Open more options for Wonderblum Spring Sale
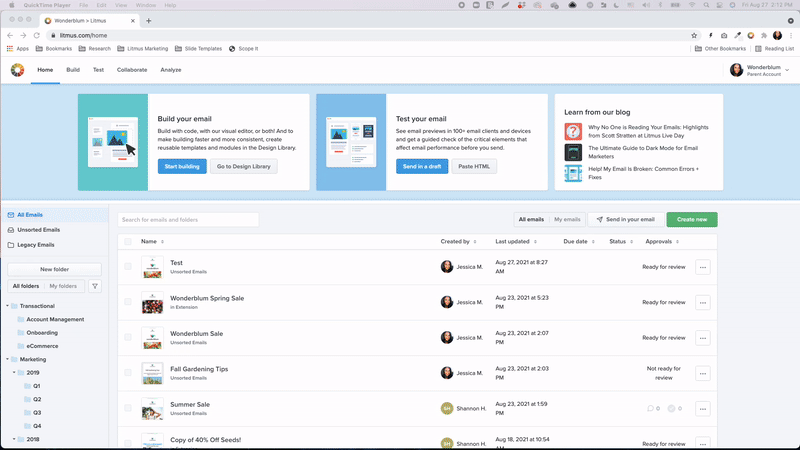 coord(703,303)
